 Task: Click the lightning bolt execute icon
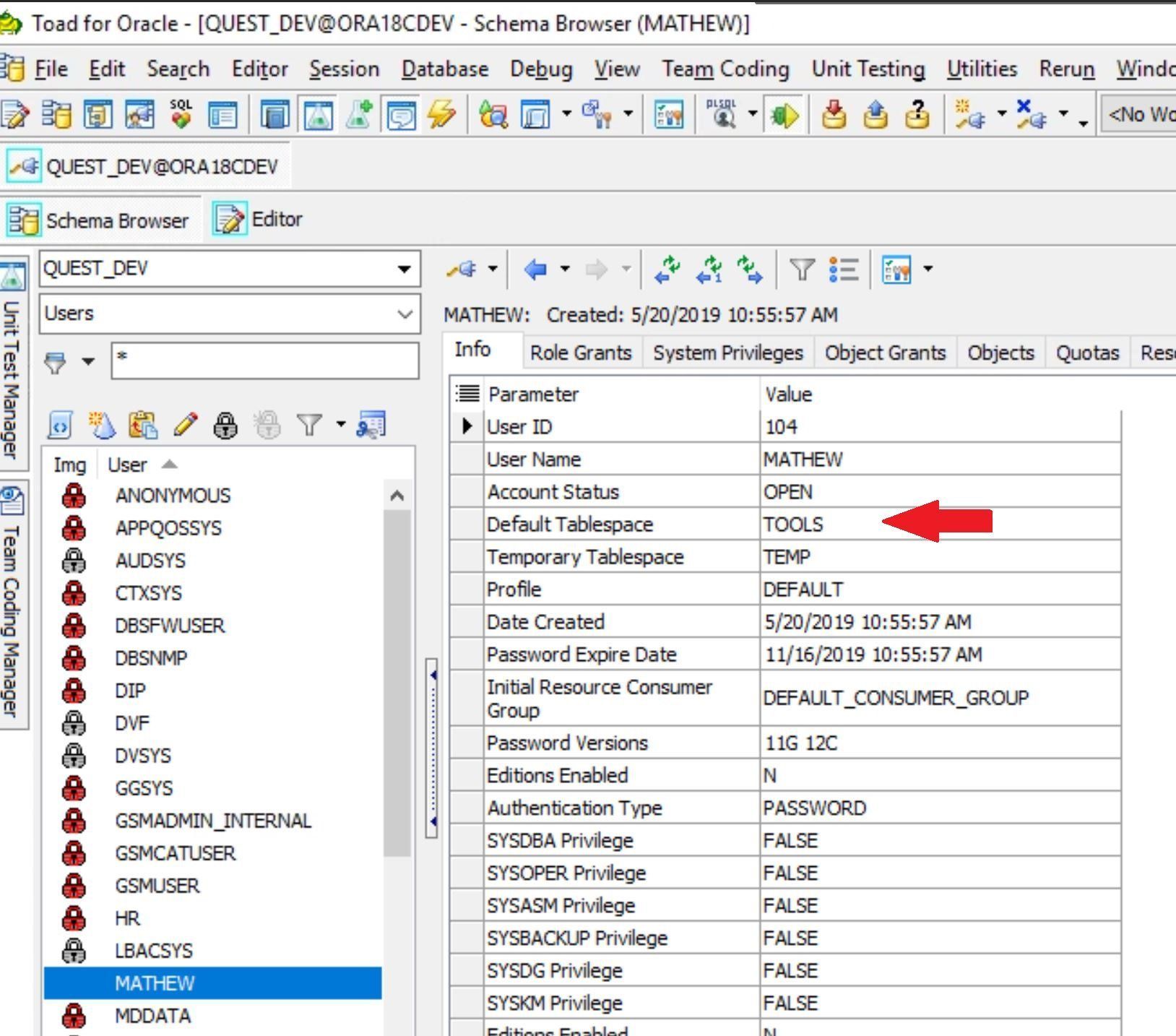tap(441, 114)
